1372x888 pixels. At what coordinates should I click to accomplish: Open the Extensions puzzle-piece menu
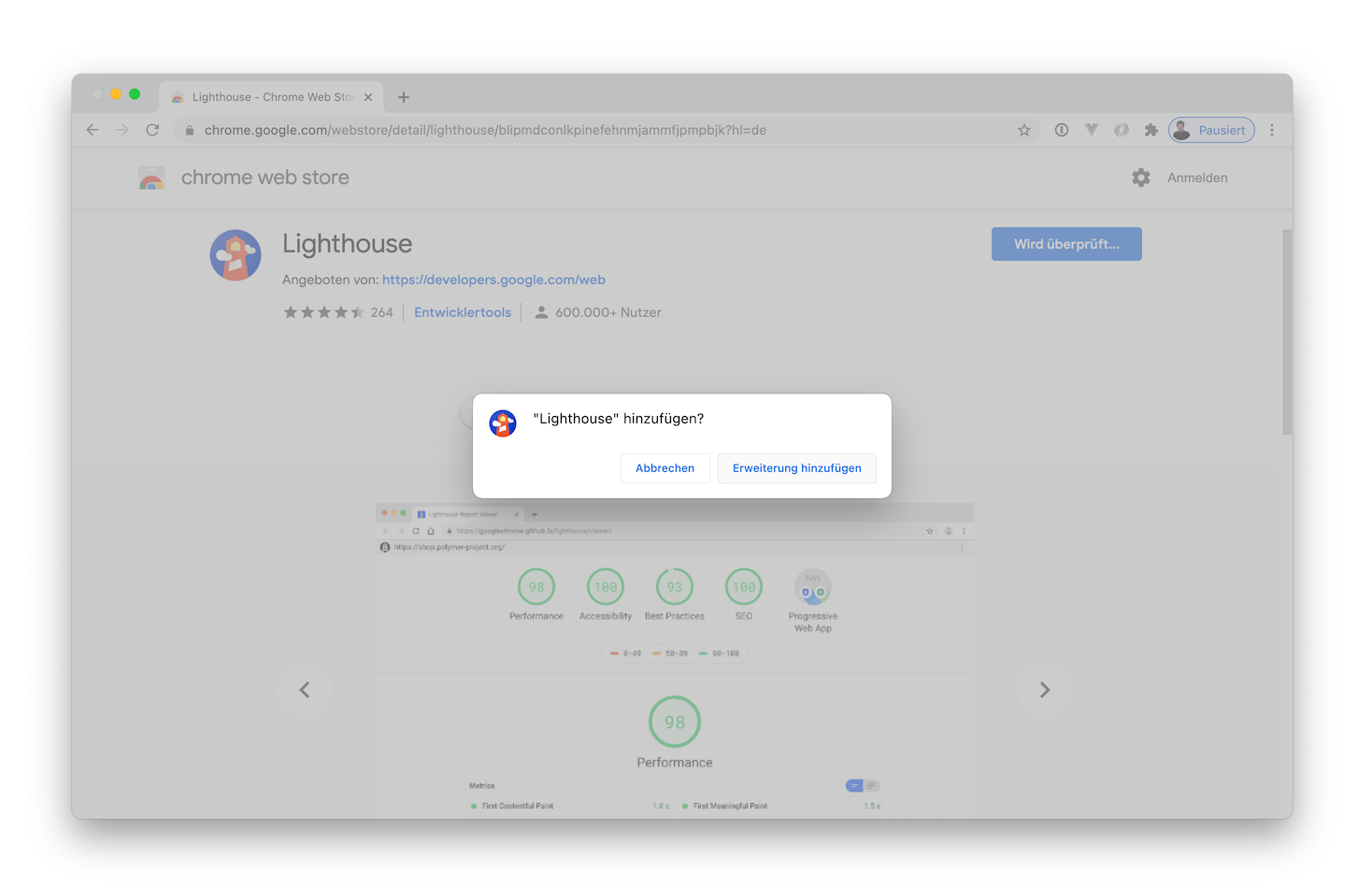(x=1151, y=130)
